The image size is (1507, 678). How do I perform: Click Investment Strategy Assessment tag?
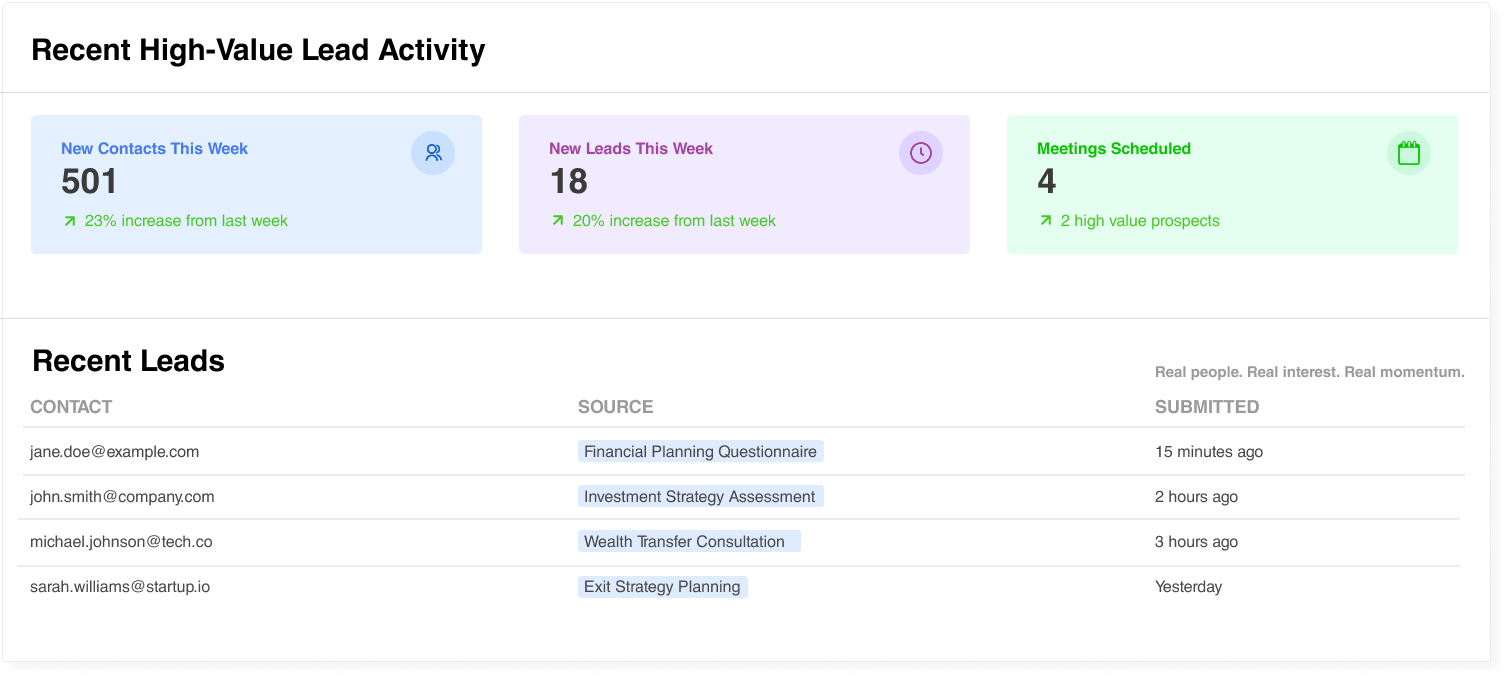[700, 497]
